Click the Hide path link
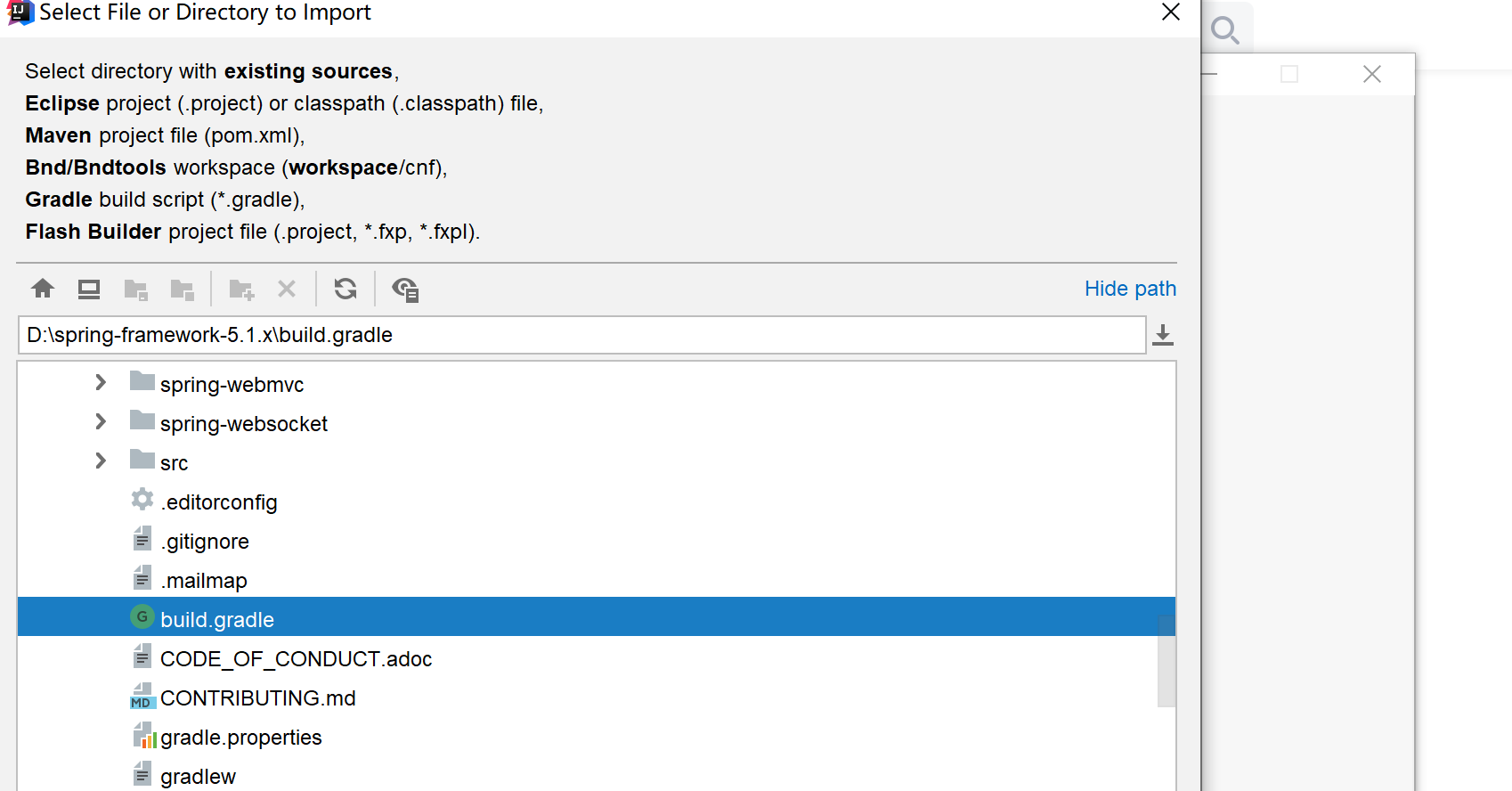The image size is (1512, 791). tap(1130, 289)
